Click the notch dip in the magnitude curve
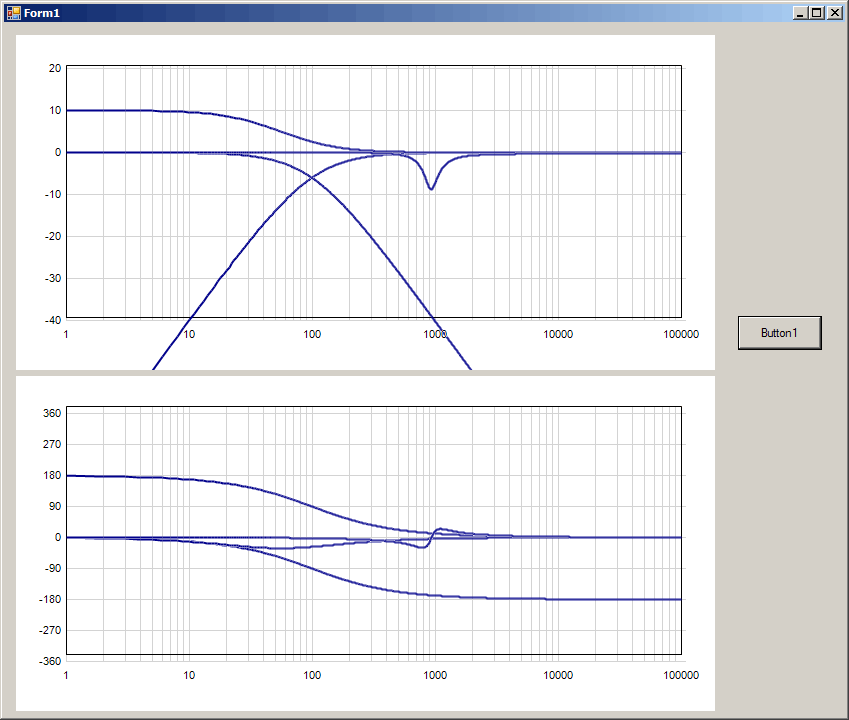Screen dimensions: 849x720 tap(431, 189)
